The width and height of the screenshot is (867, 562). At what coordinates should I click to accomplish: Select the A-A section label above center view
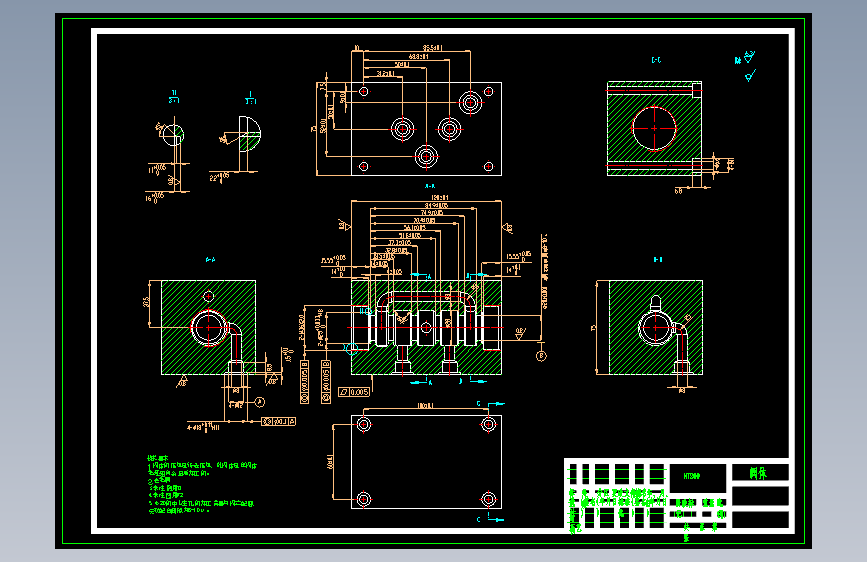pos(430,186)
